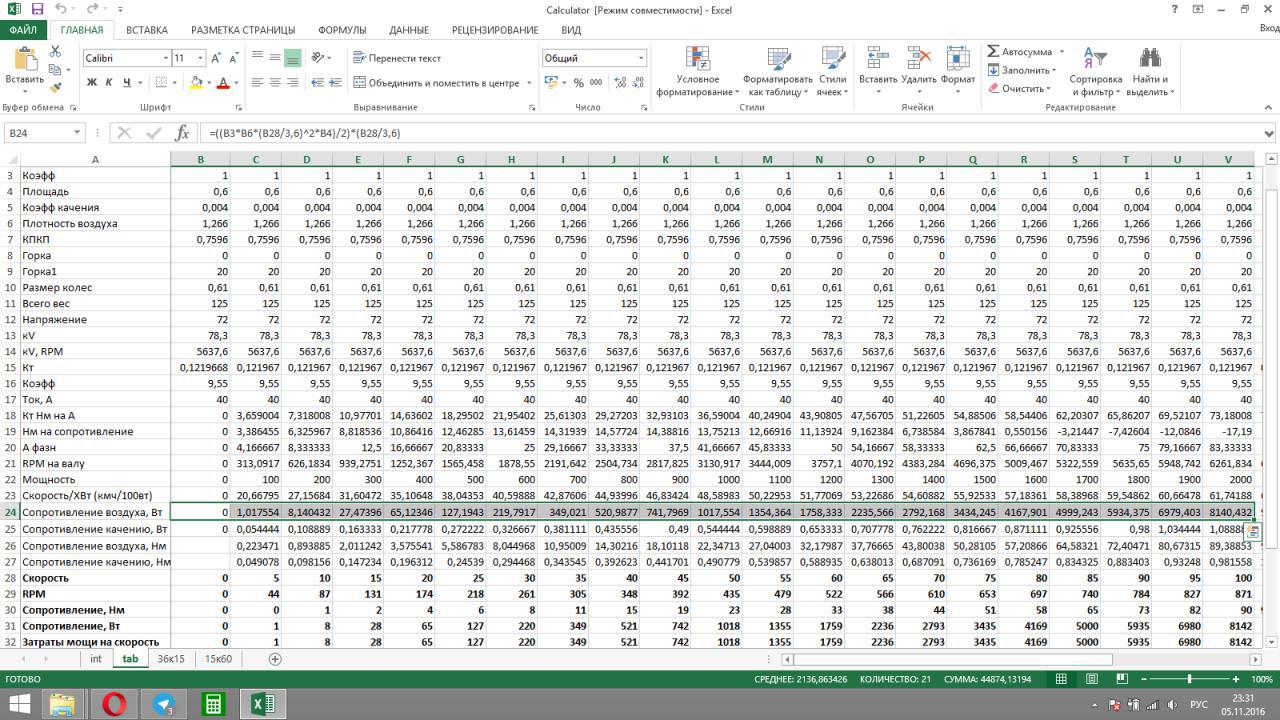Screen dimensions: 1280x720
Task: Click the Format Painter brush icon
Action: 55,88
